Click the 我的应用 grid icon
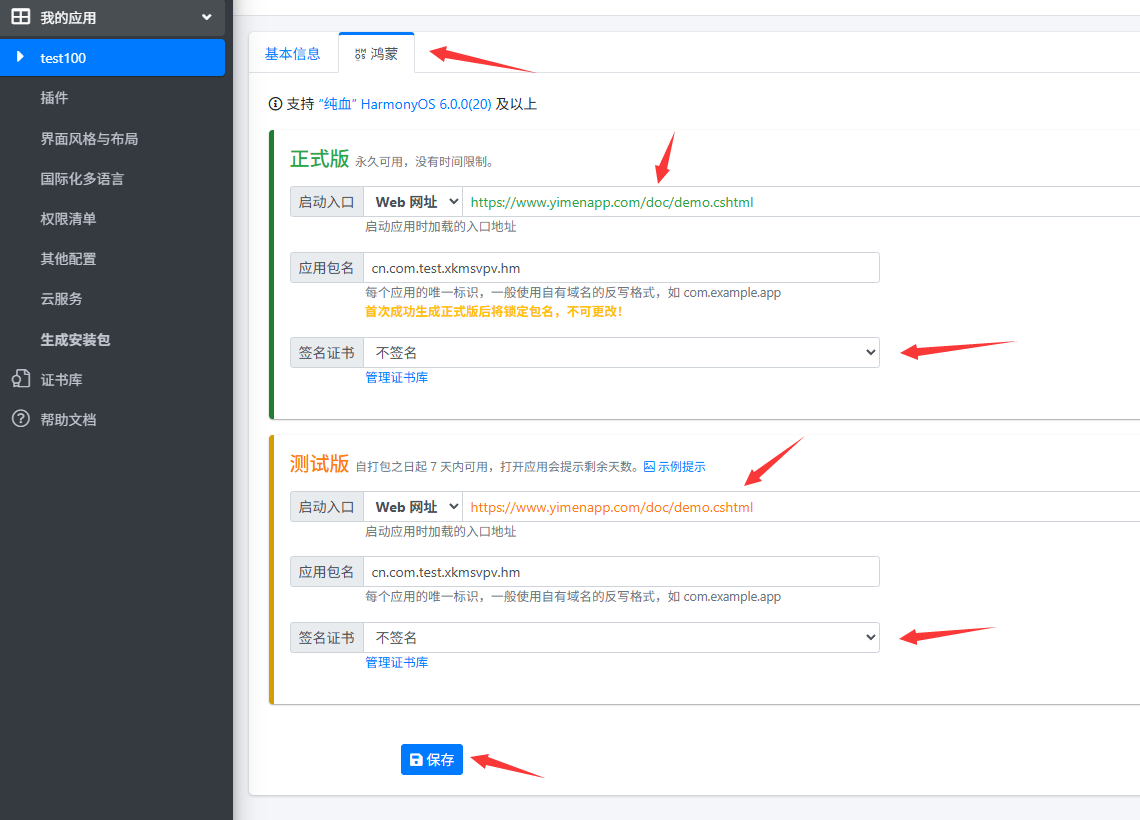 click(20, 17)
